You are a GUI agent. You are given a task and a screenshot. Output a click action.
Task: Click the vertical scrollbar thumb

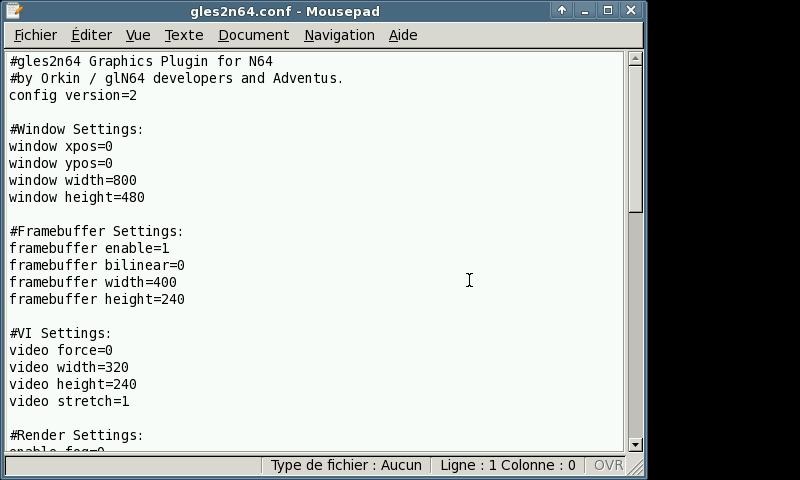[635, 140]
